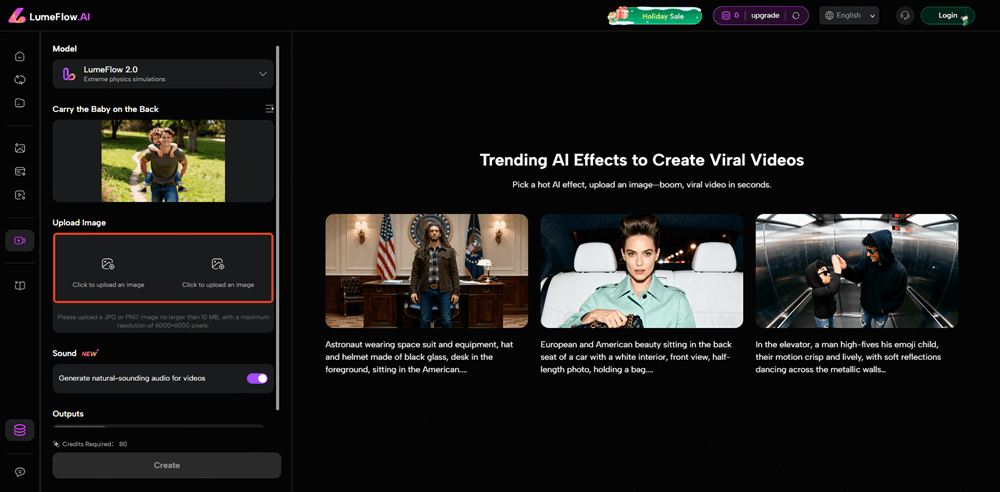Viewport: 1000px width, 492px height.
Task: Click the purple credits stack sidebar icon
Action: point(19,430)
